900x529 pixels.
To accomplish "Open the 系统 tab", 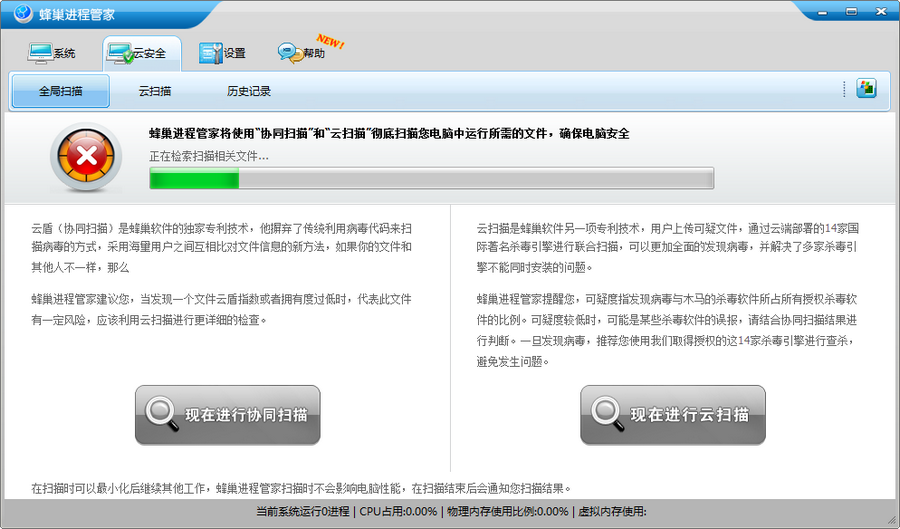I will coord(51,53).
